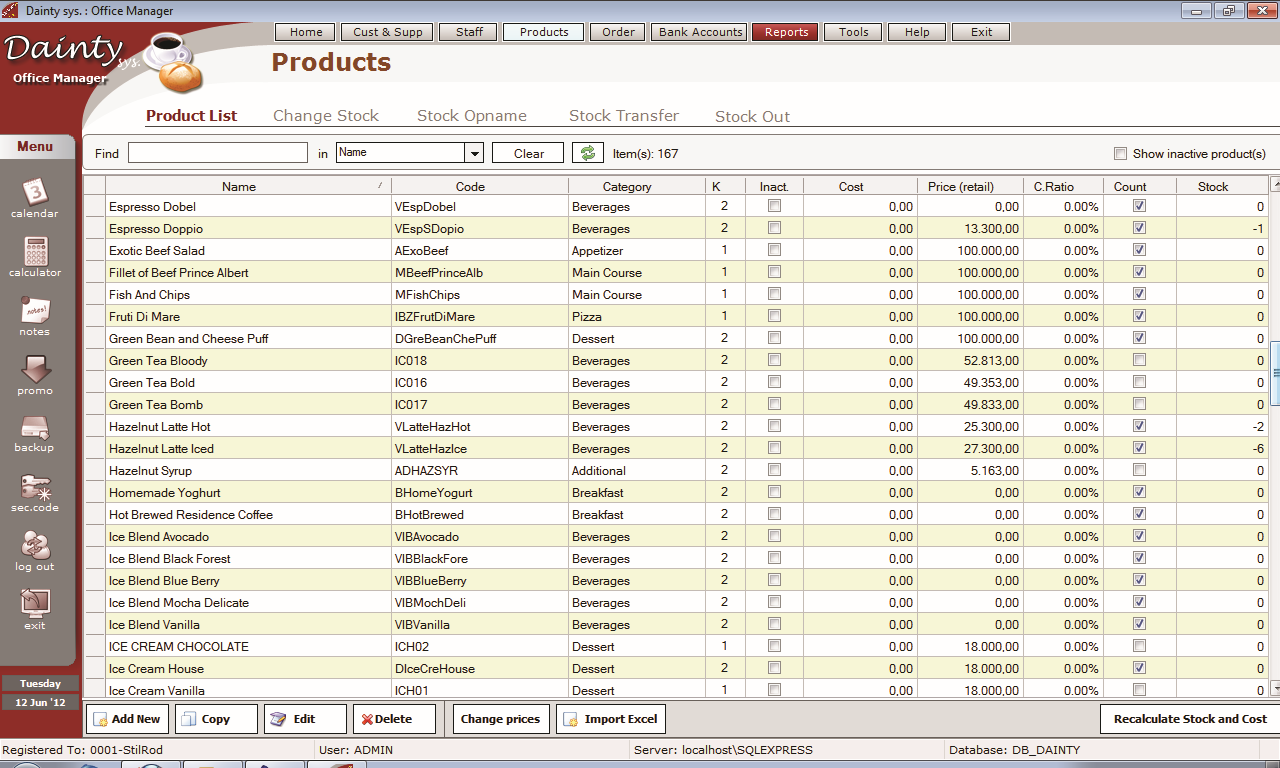Open the Staff menu
This screenshot has height=768, width=1280.
[x=469, y=32]
